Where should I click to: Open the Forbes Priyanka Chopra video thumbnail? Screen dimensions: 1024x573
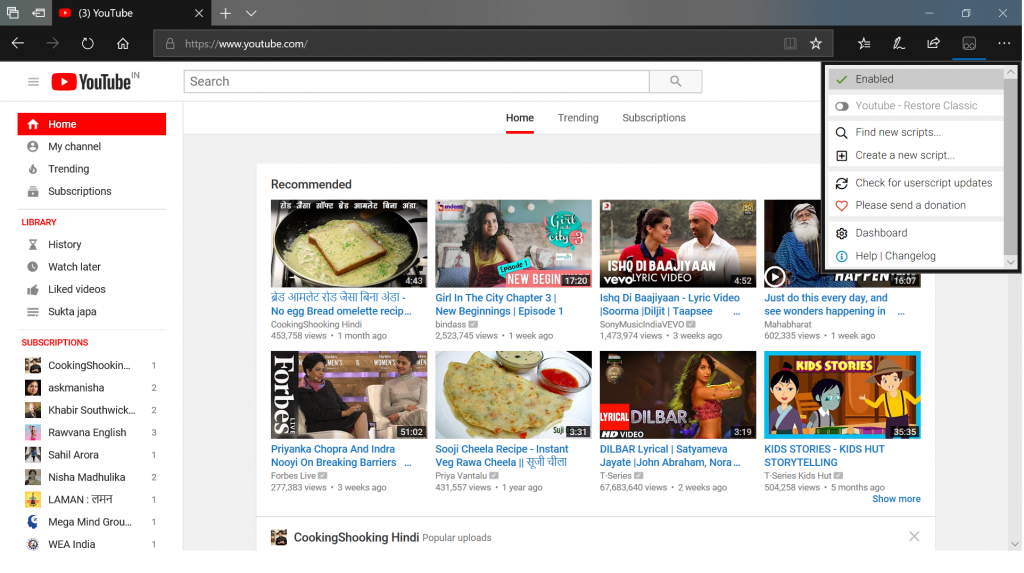pyautogui.click(x=349, y=395)
